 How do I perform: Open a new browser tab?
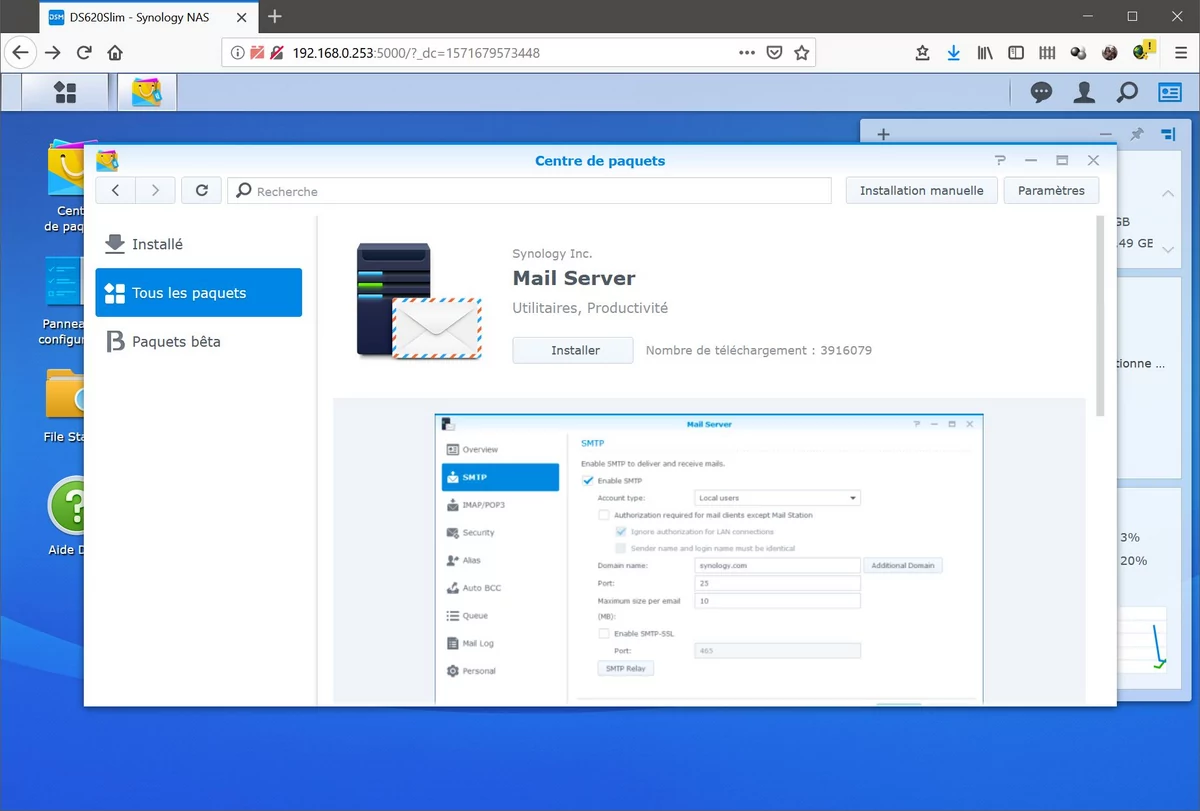pyautogui.click(x=275, y=16)
